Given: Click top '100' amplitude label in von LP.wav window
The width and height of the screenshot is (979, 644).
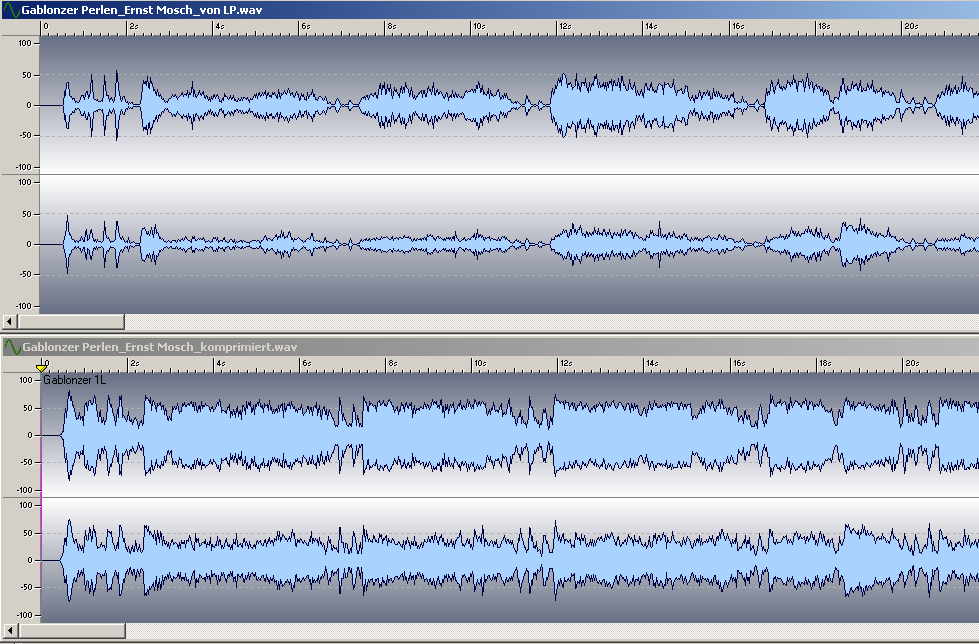Looking at the screenshot, I should [x=25, y=43].
